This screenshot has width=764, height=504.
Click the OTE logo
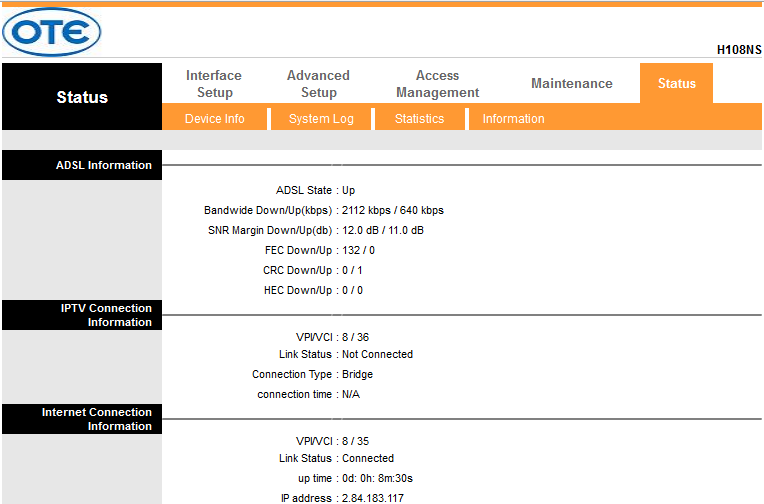(52, 32)
